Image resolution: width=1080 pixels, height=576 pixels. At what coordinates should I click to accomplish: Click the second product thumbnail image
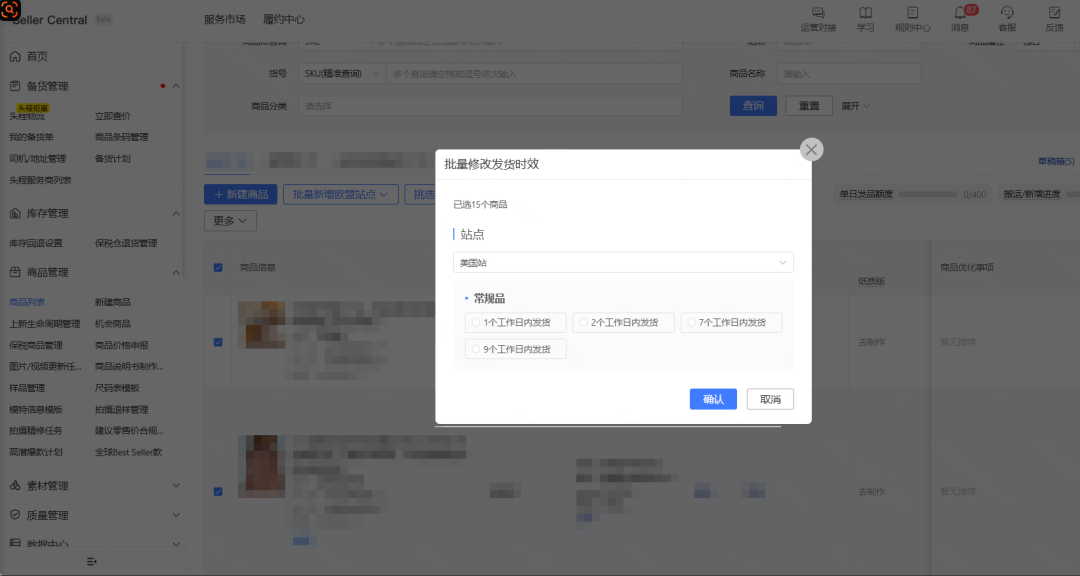pos(262,466)
